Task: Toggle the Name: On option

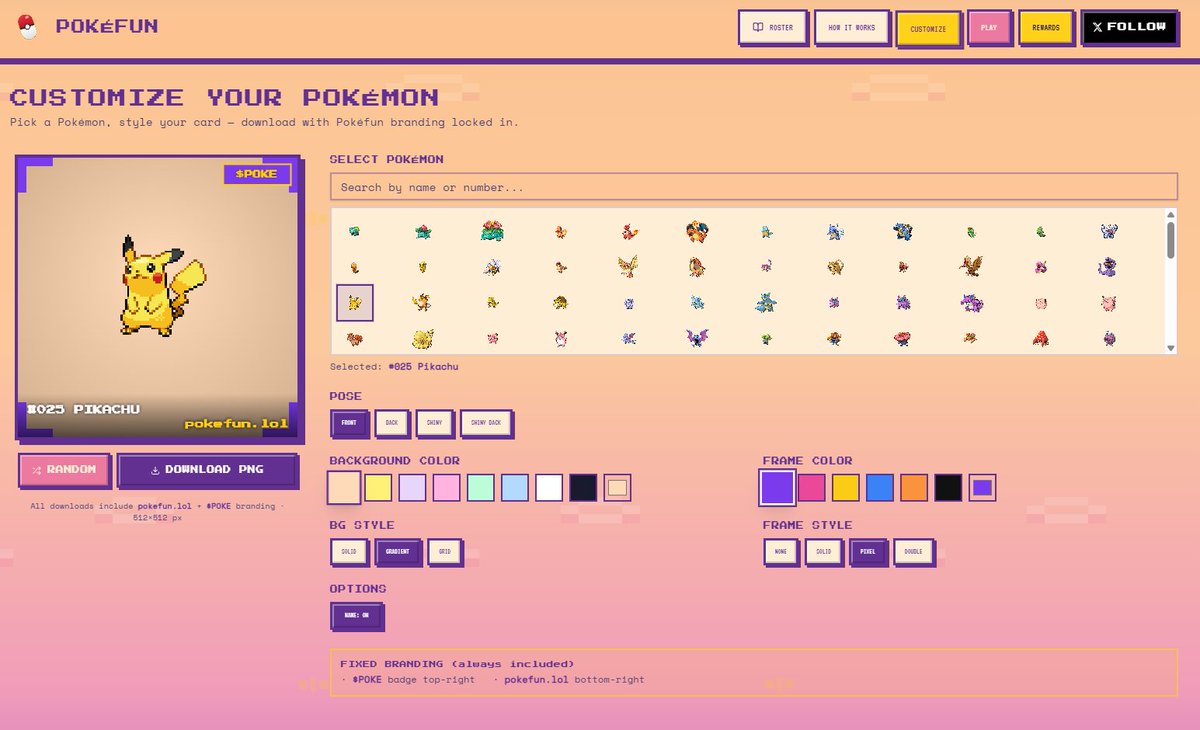Action: pyautogui.click(x=356, y=616)
